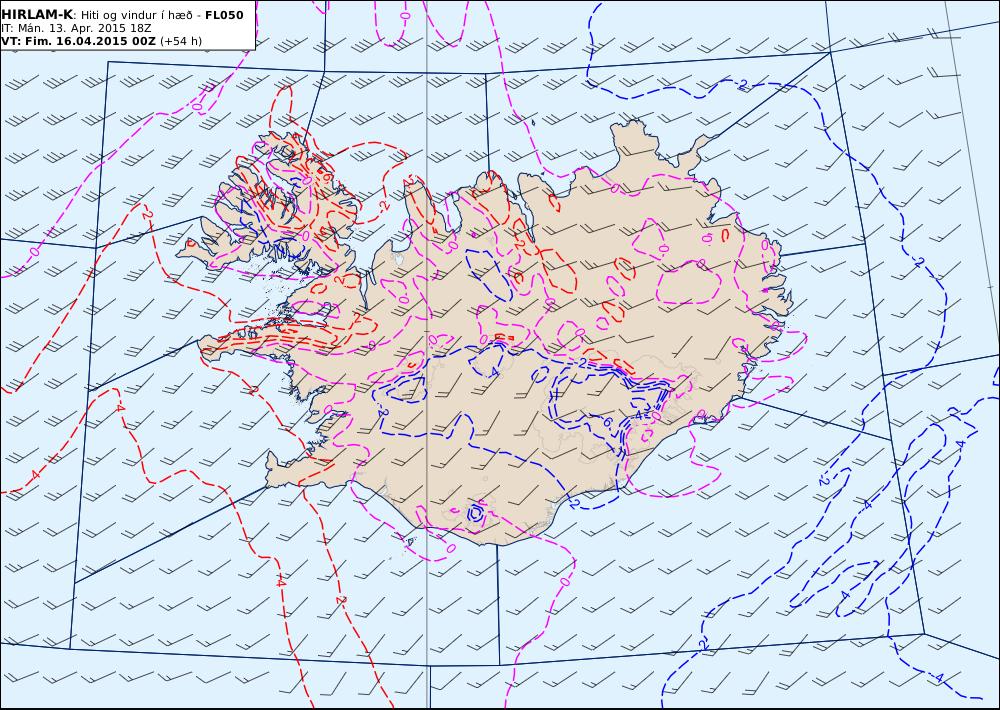Select the 'IT: Mán. 13. Apr. 2015 18Z' line

click(77, 28)
